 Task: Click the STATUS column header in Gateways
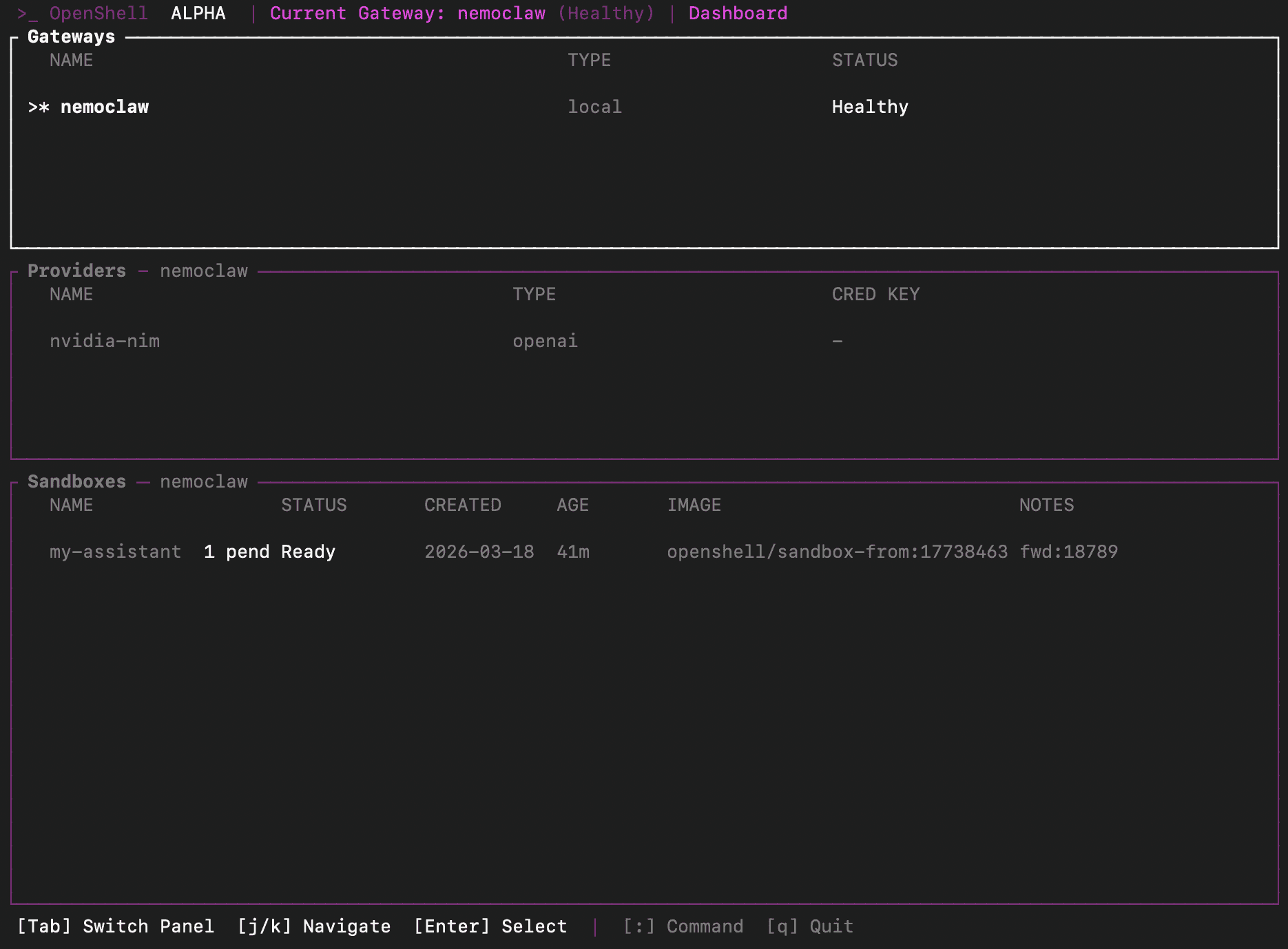tap(864, 60)
